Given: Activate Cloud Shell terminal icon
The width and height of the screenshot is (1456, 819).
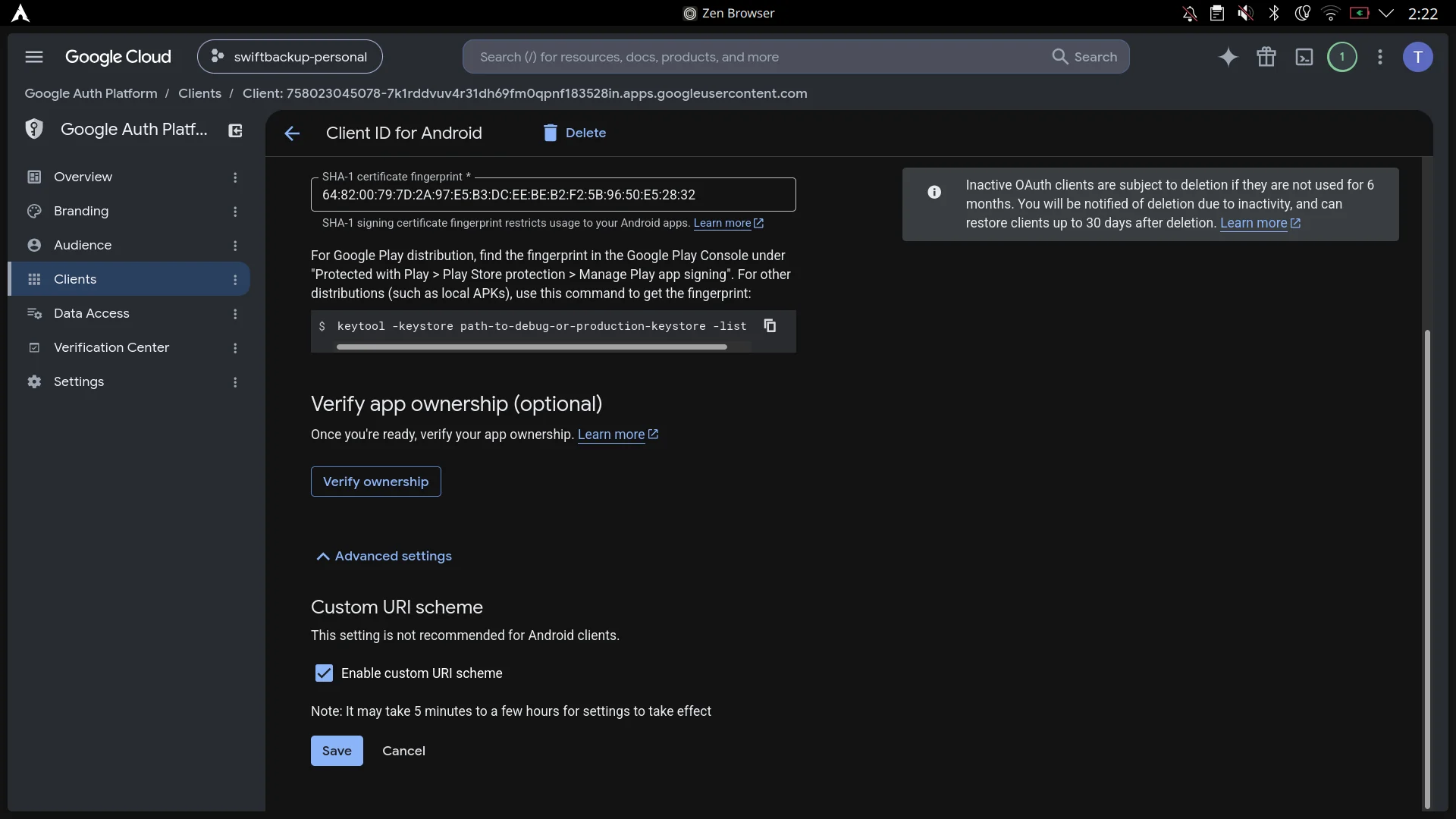Looking at the screenshot, I should pos(1304,57).
